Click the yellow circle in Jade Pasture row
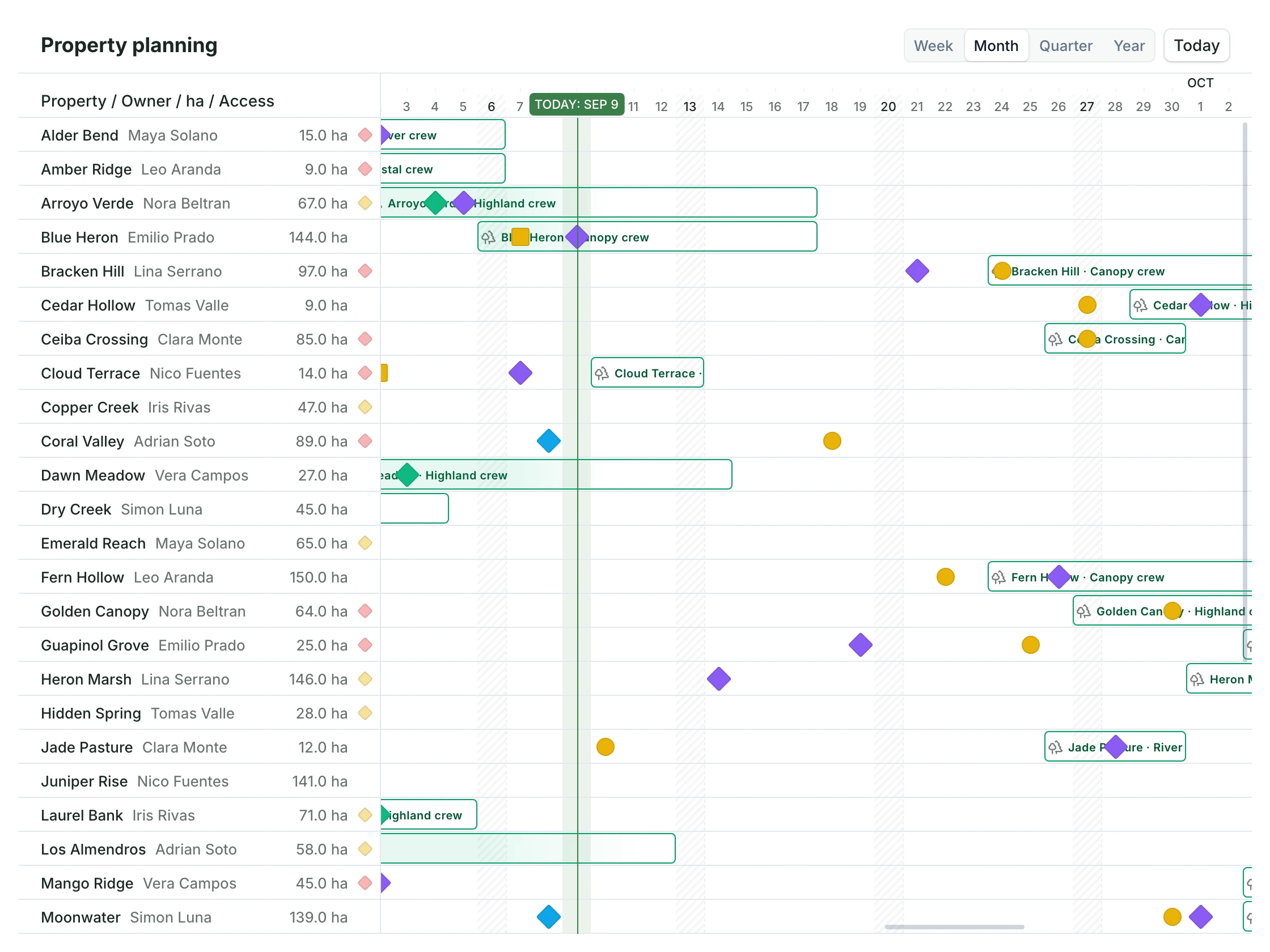Viewport: 1270px width, 952px height. click(605, 747)
